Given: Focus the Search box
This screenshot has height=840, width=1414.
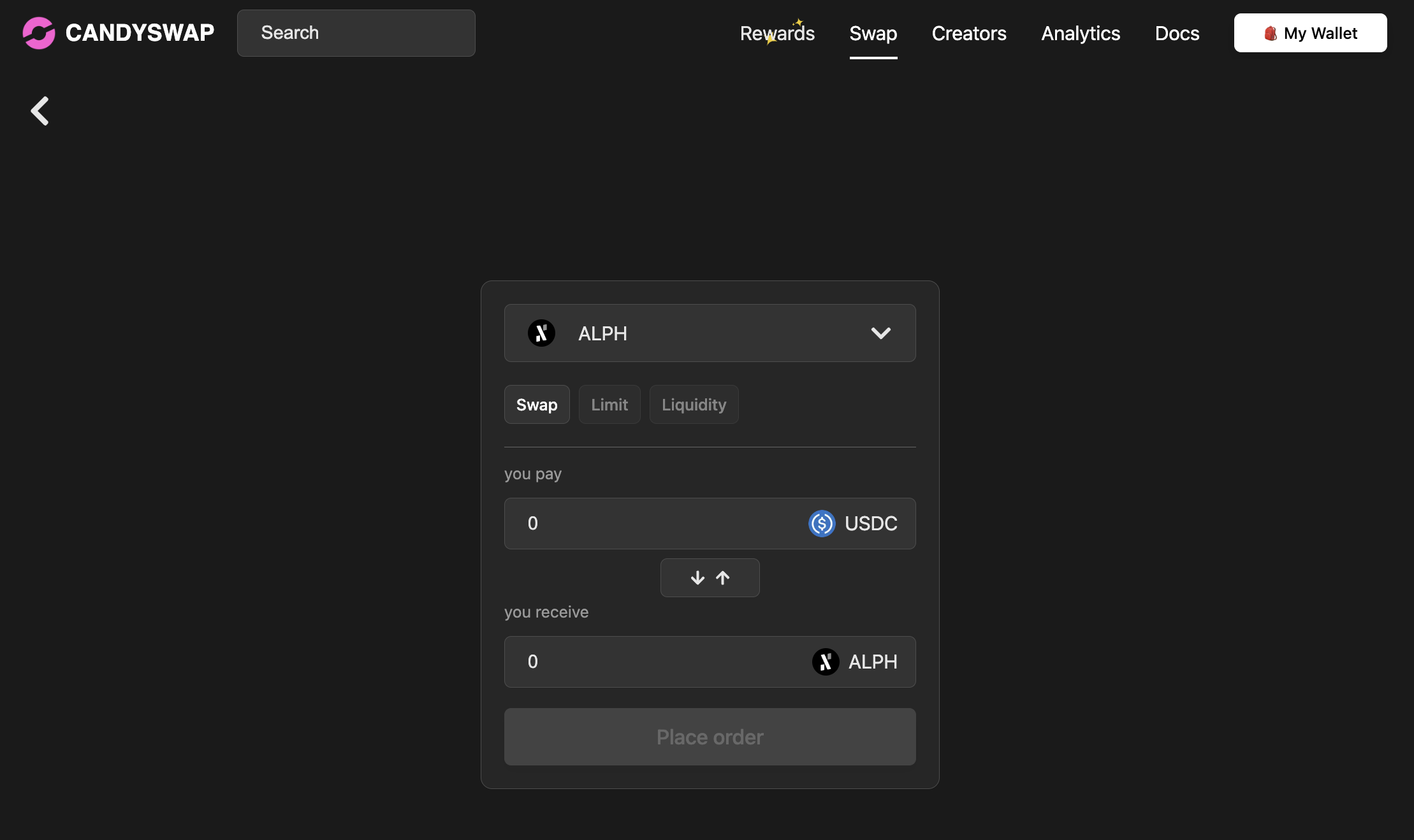Looking at the screenshot, I should (356, 33).
